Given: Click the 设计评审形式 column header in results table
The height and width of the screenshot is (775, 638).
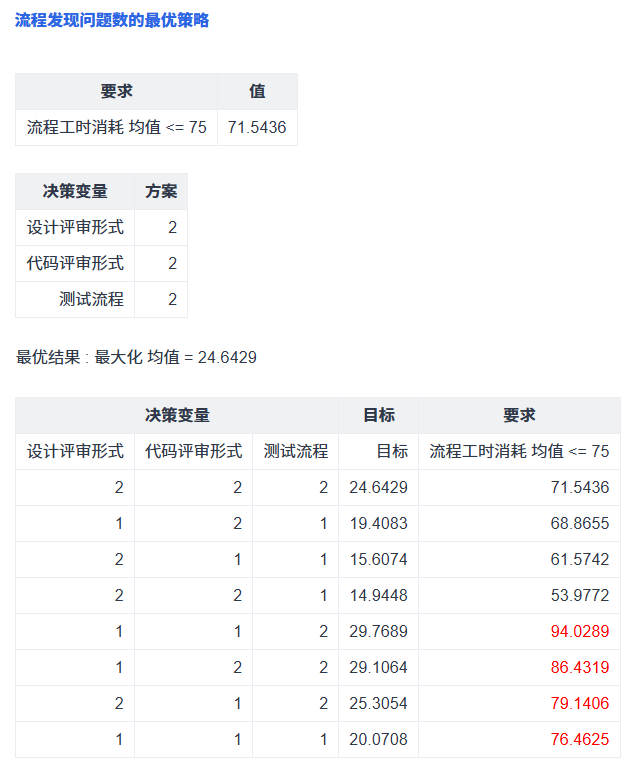Looking at the screenshot, I should click(x=75, y=451).
